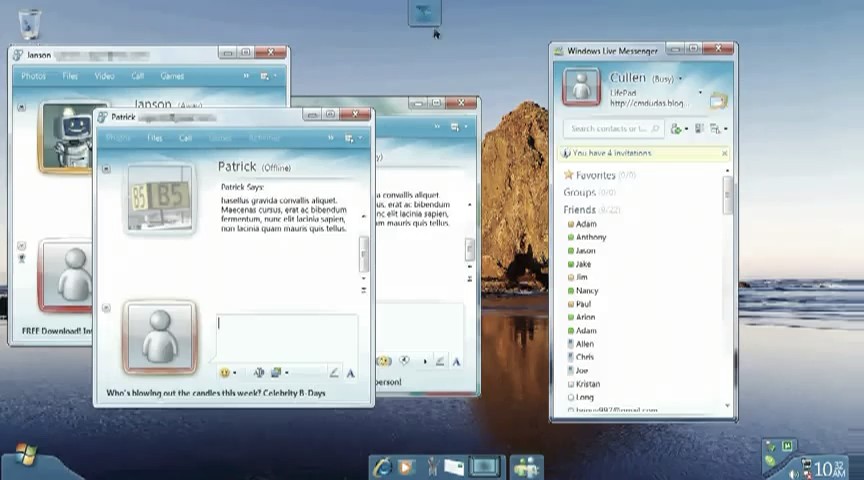Open Internet Explorer from the taskbar
Image resolution: width=864 pixels, height=480 pixels.
(x=382, y=468)
